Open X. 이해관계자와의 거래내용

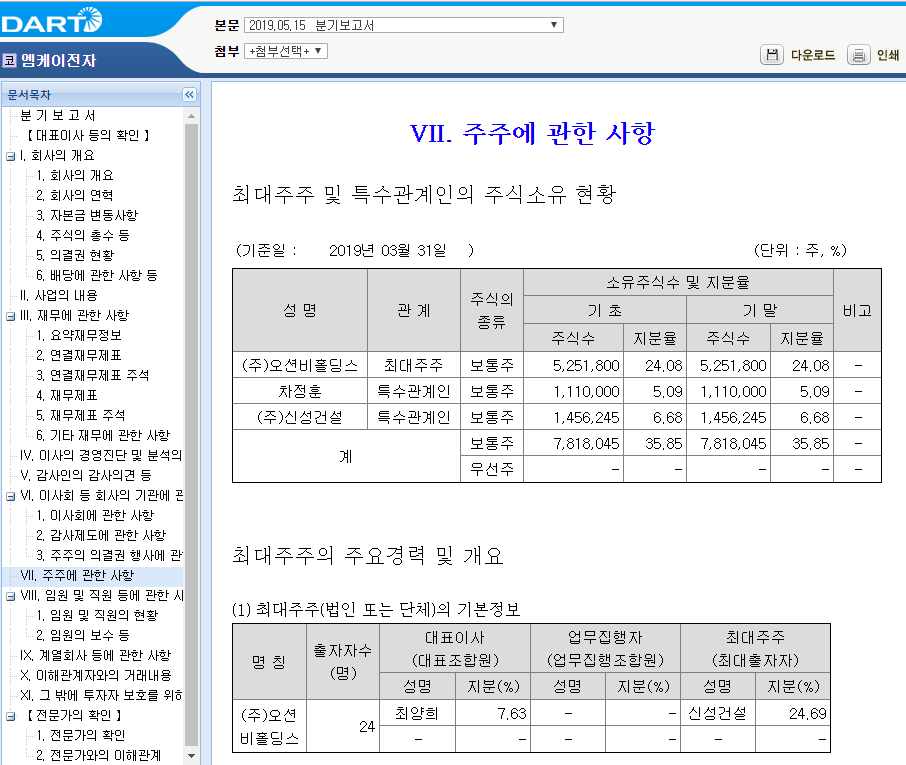tap(96, 675)
